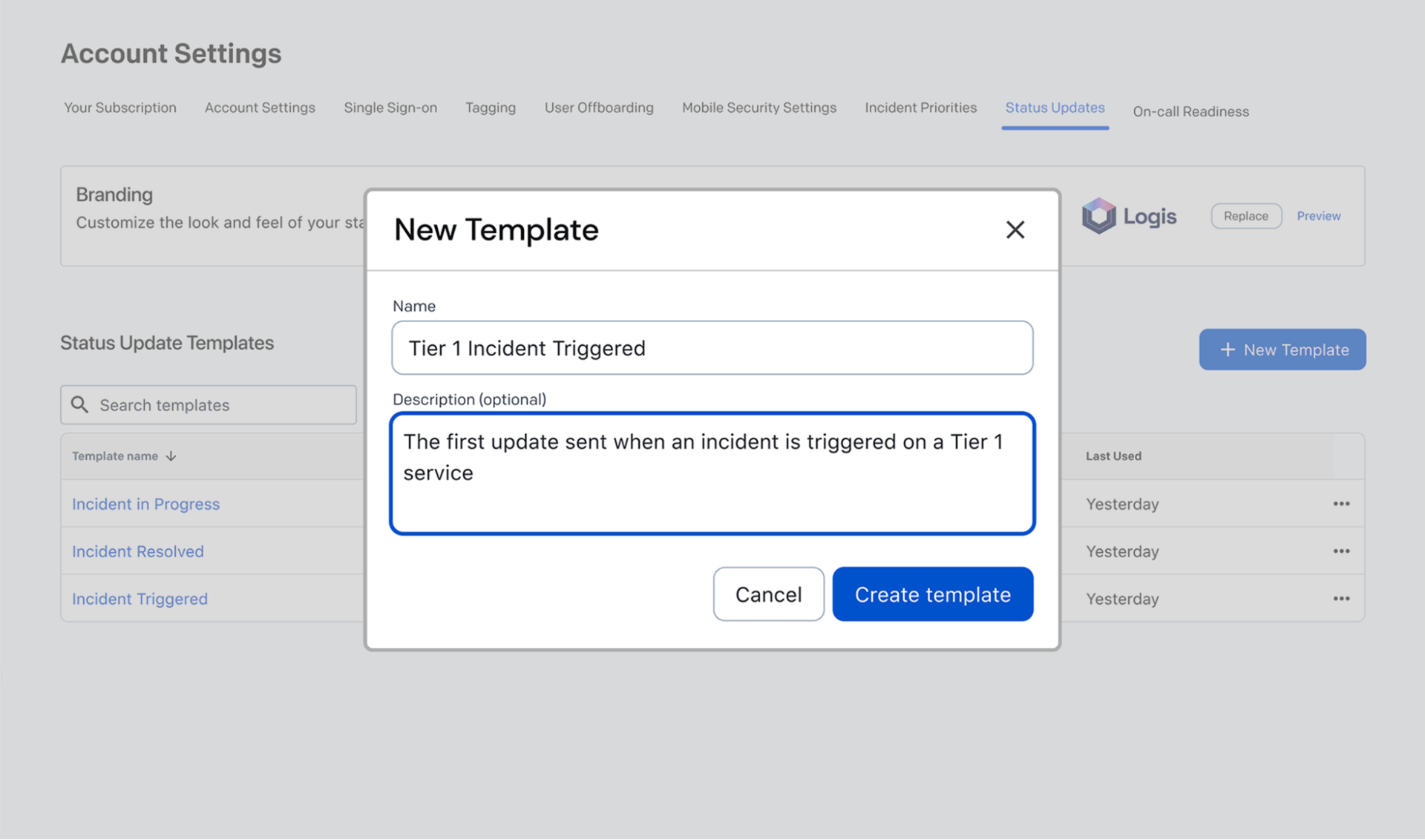The height and width of the screenshot is (840, 1425).
Task: Click the Logis hexagon logo
Action: pos(1098,216)
